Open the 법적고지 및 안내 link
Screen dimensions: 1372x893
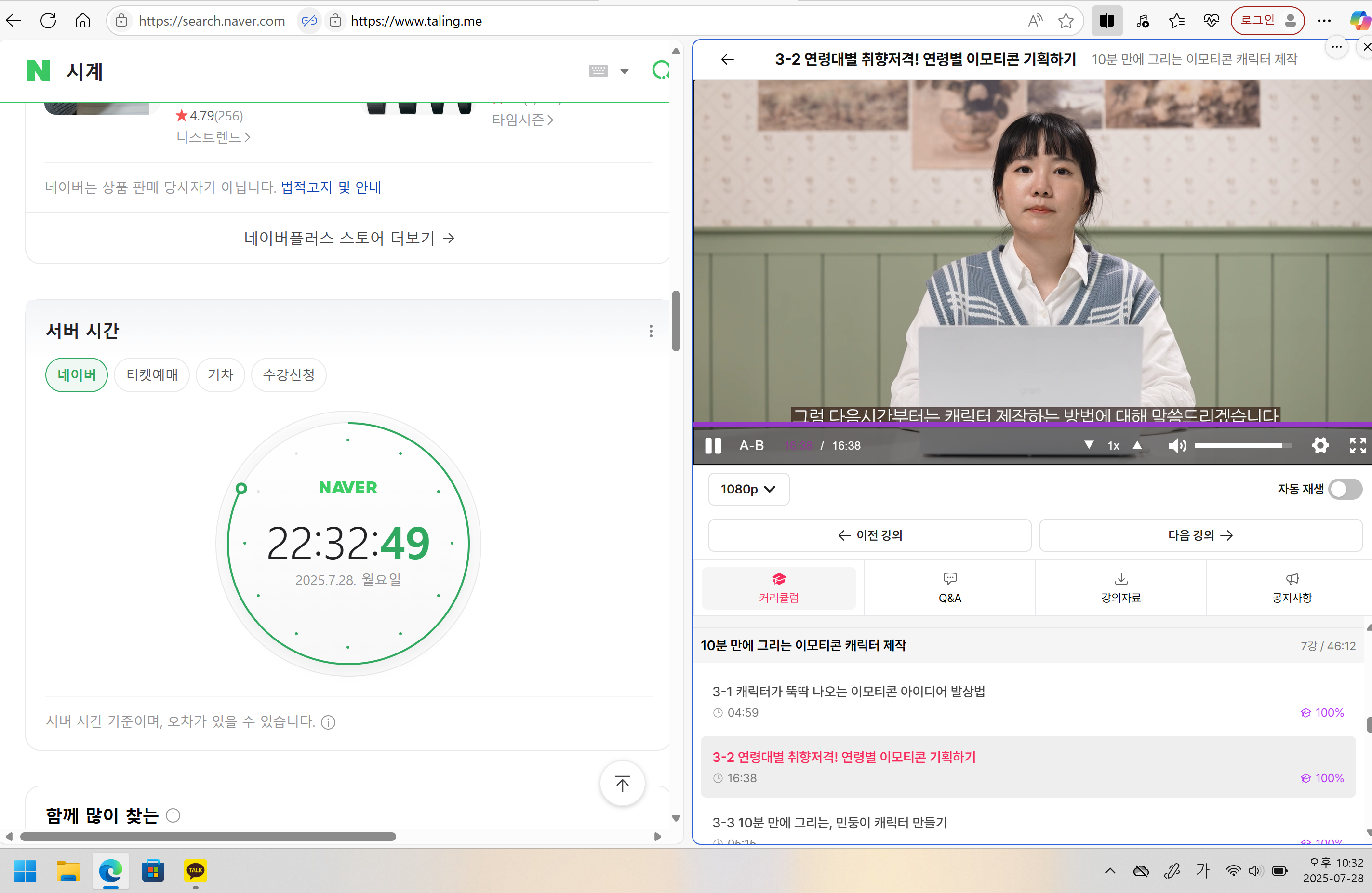point(330,187)
